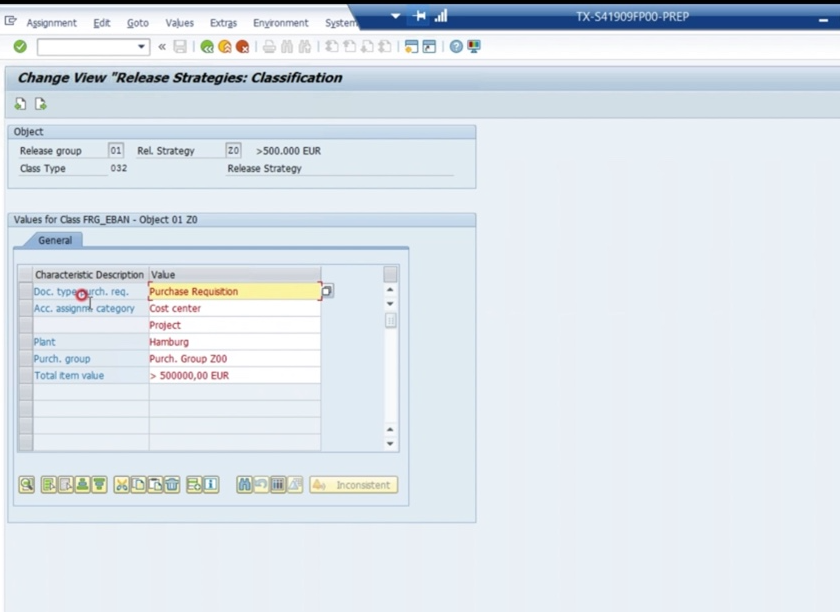
Task: Click the Save diskette icon
Action: pyautogui.click(x=180, y=47)
